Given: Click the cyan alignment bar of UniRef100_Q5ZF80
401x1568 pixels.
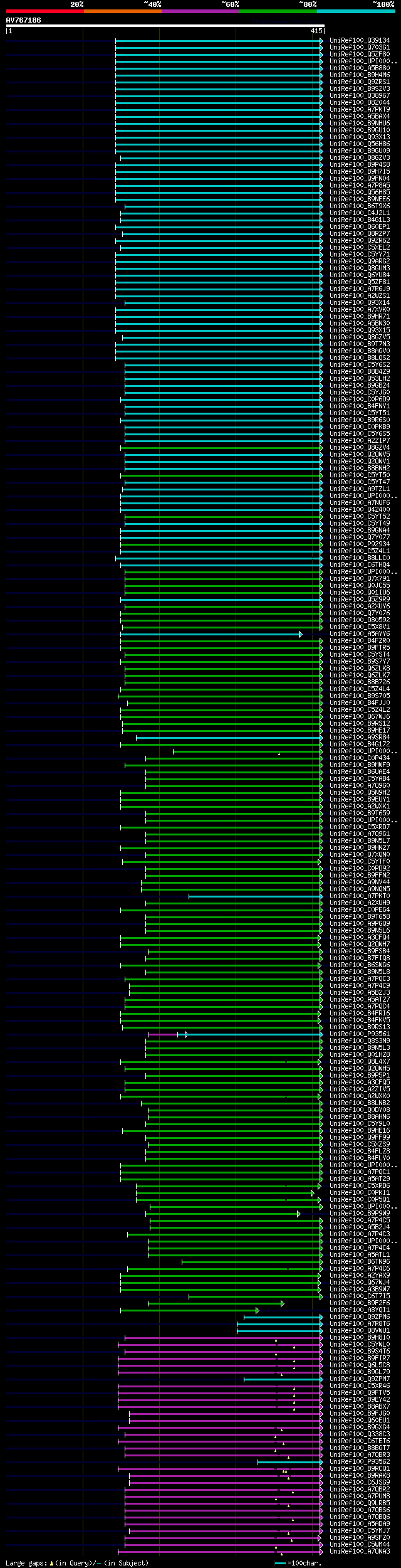Looking at the screenshot, I should point(218,55).
